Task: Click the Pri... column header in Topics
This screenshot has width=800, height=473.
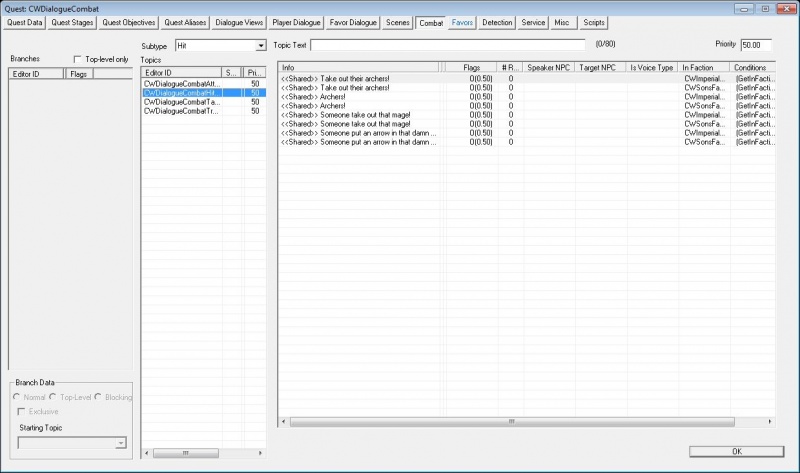Action: [x=254, y=73]
